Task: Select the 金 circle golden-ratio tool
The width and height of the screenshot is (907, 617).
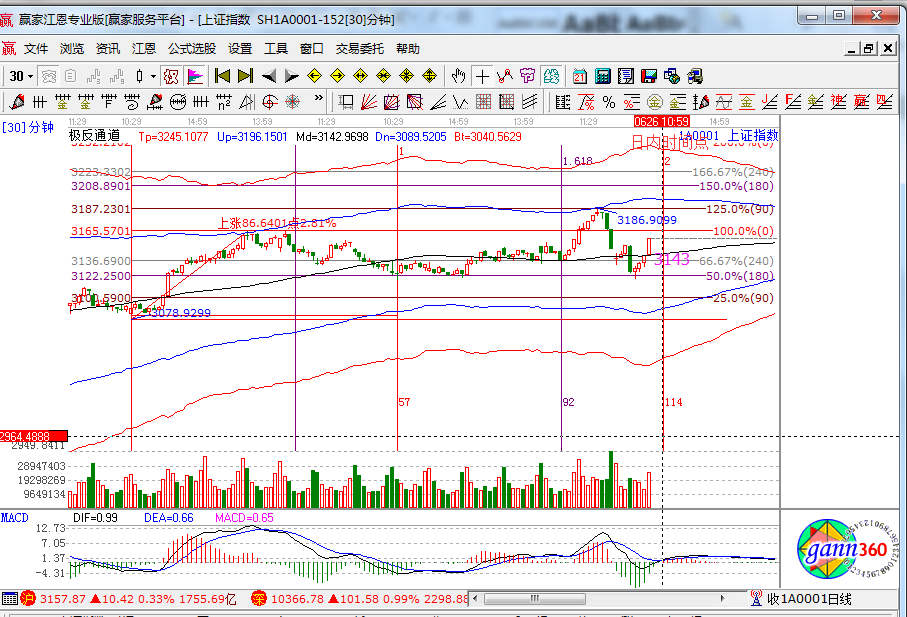Action: (x=655, y=102)
